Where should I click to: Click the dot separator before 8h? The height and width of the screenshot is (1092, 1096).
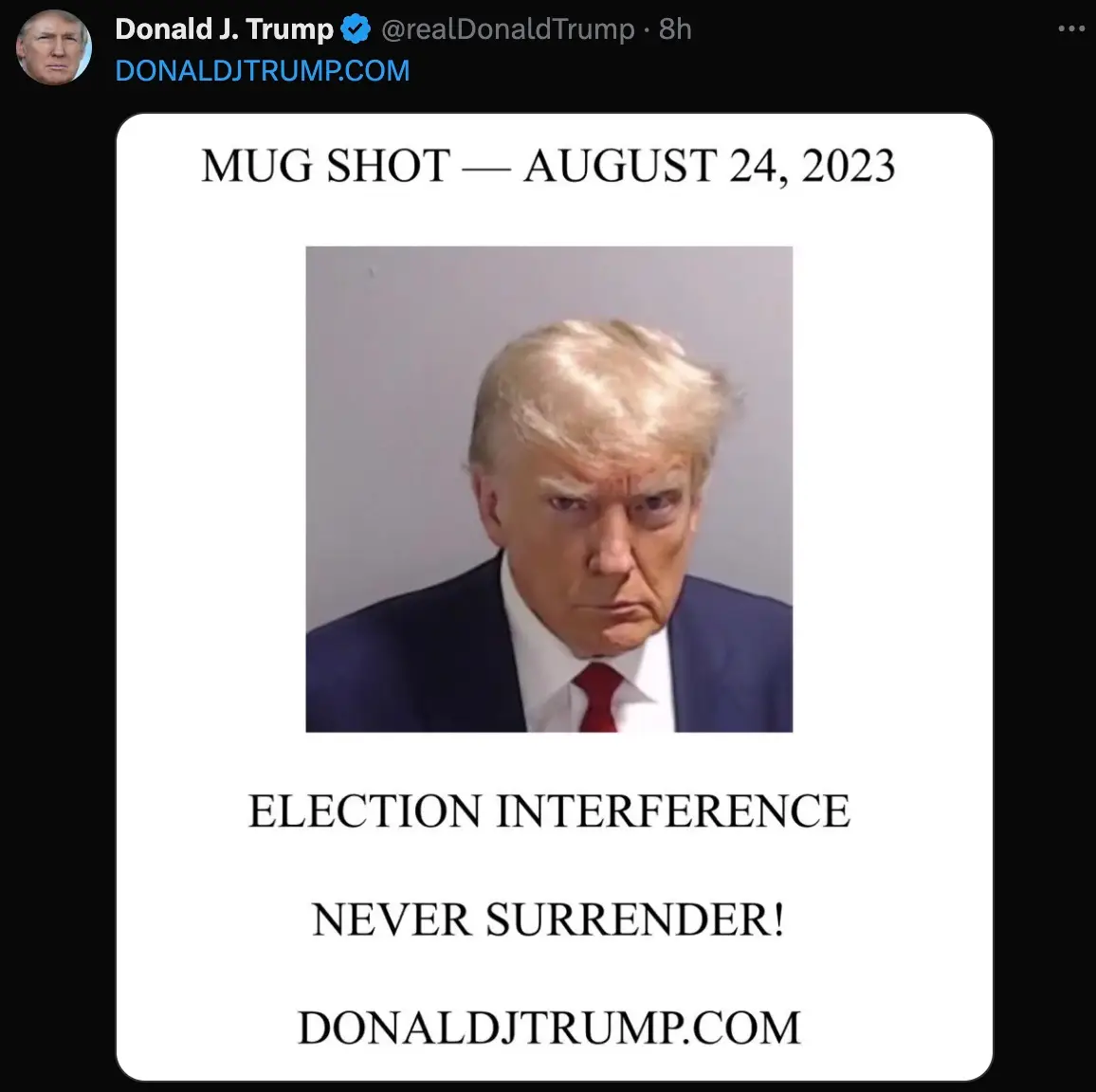[x=647, y=30]
